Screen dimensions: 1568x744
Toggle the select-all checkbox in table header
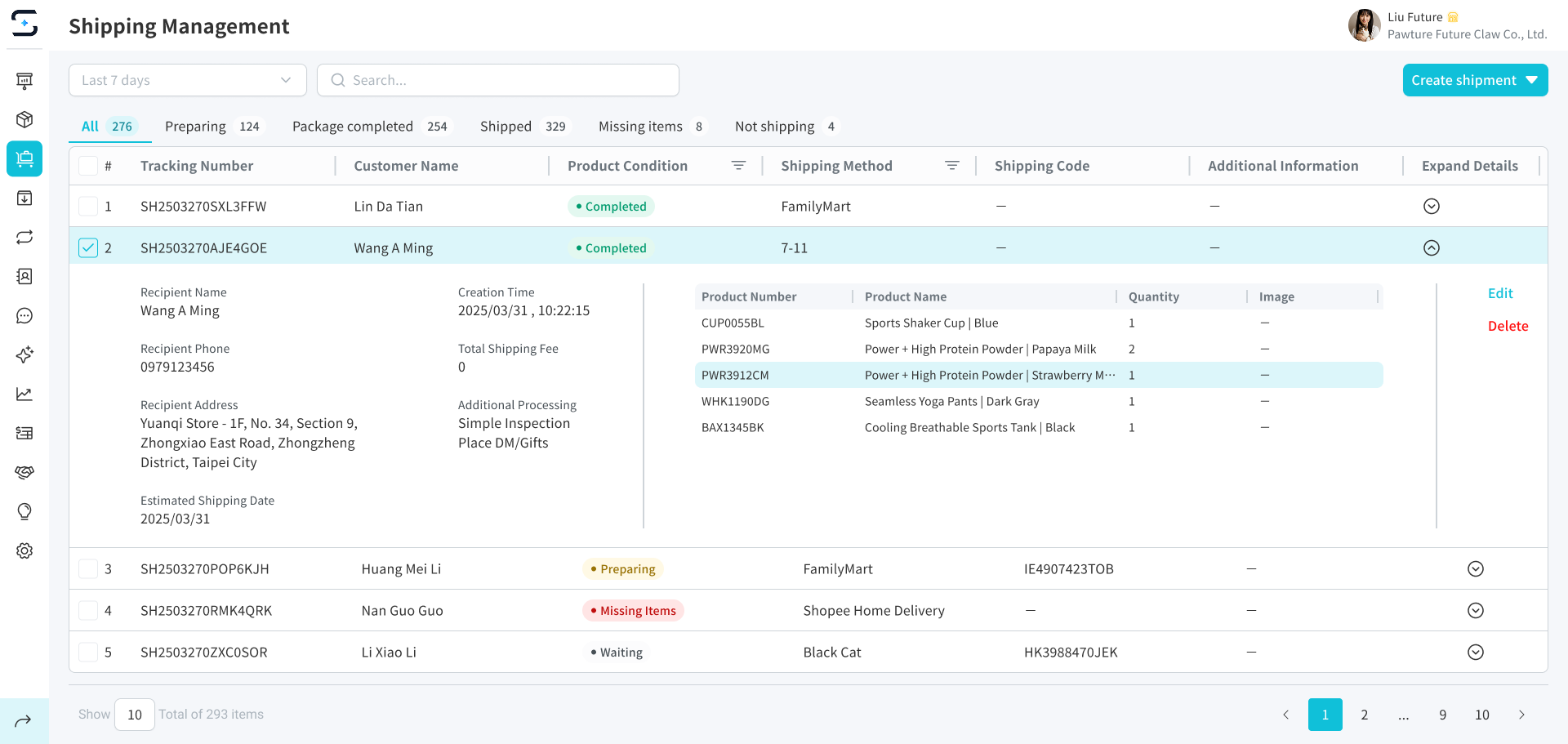(88, 166)
